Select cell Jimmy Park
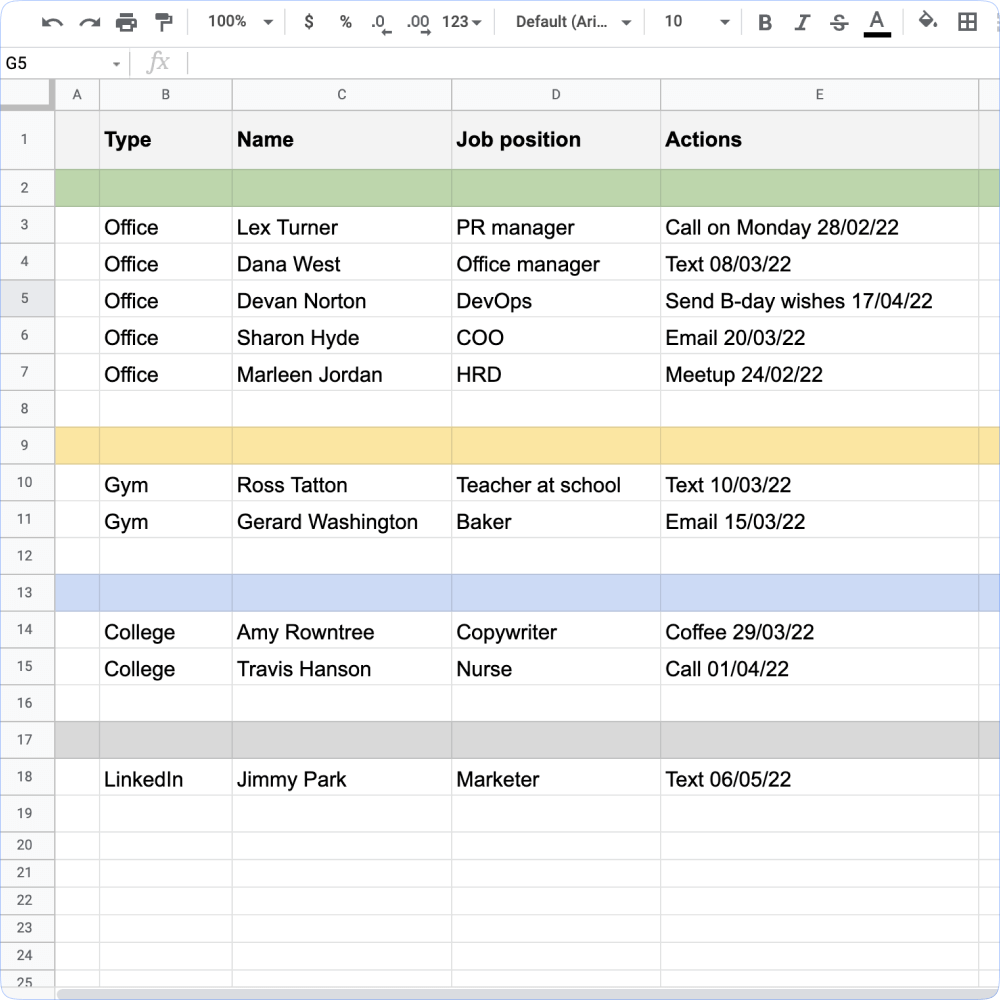 342,777
